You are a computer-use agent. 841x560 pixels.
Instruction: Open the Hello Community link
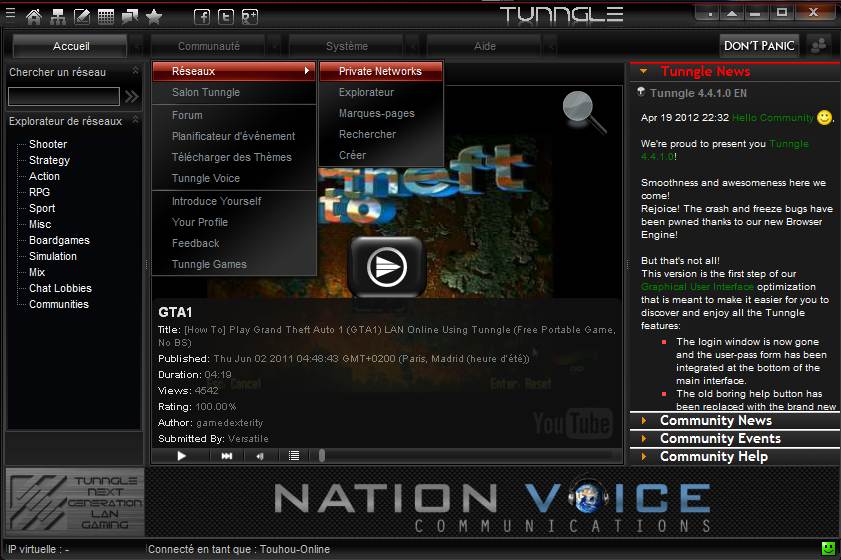click(x=773, y=117)
